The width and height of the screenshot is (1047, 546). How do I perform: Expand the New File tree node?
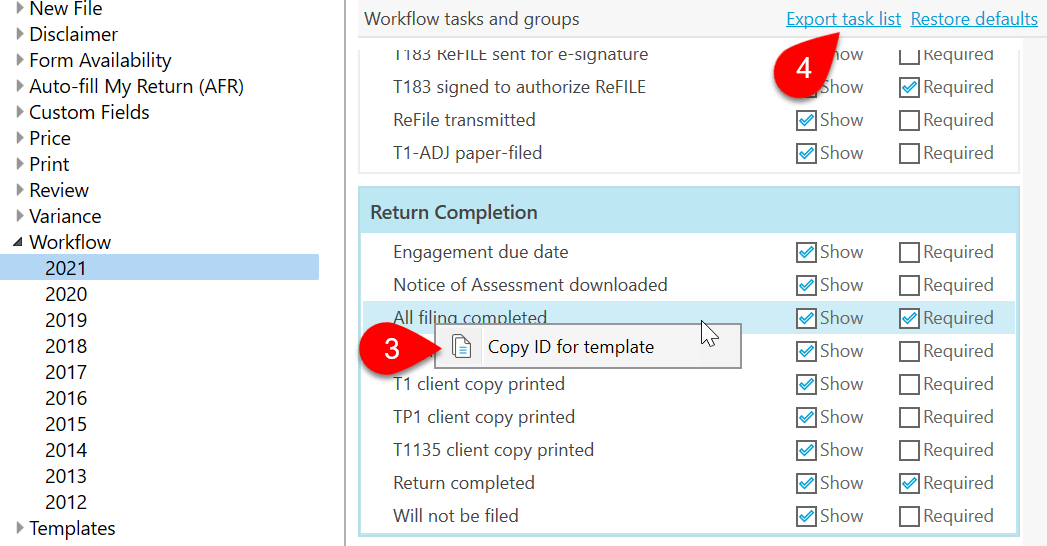pyautogui.click(x=19, y=8)
